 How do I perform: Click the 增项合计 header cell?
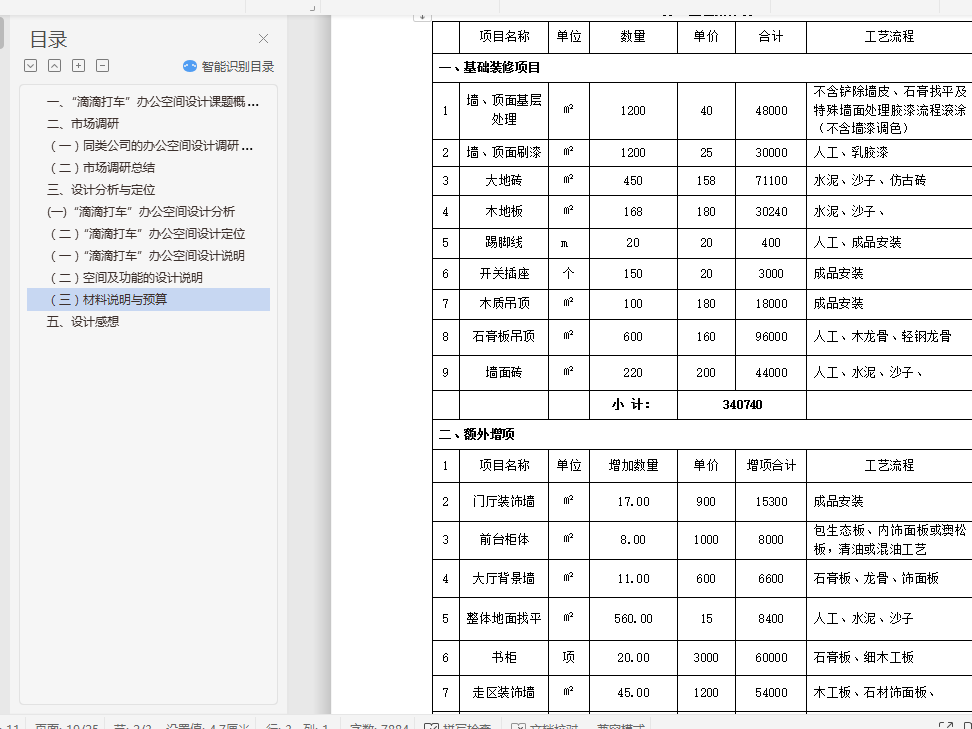pyautogui.click(x=771, y=466)
